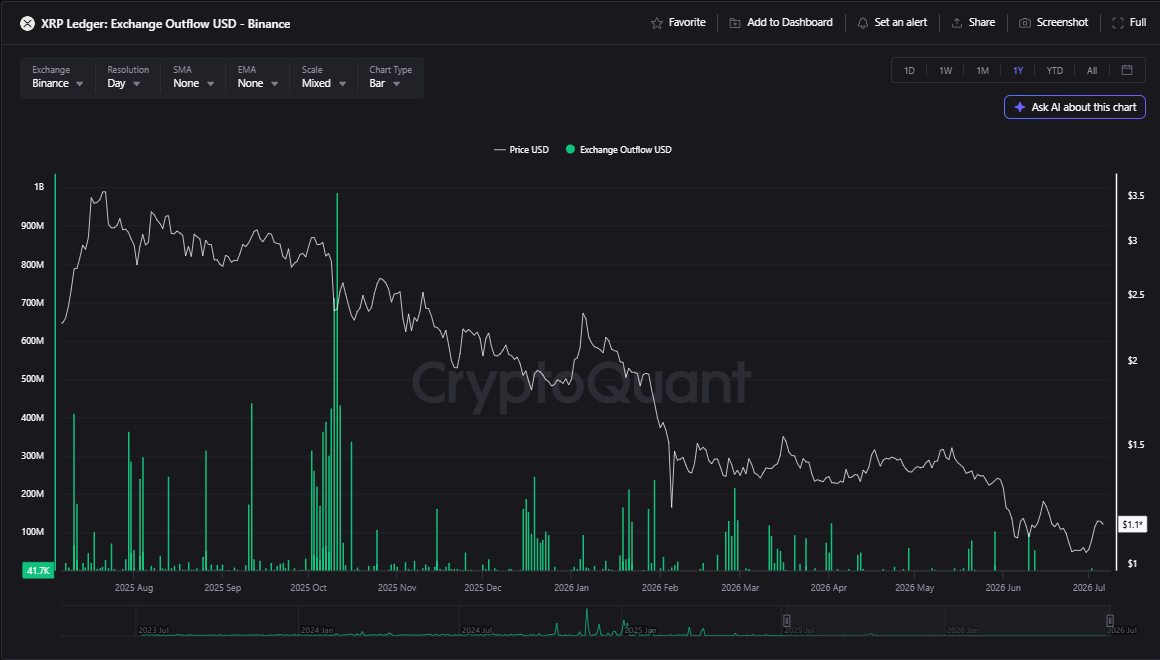Click the 500M y-axis label
The image size is (1160, 660).
pos(33,379)
